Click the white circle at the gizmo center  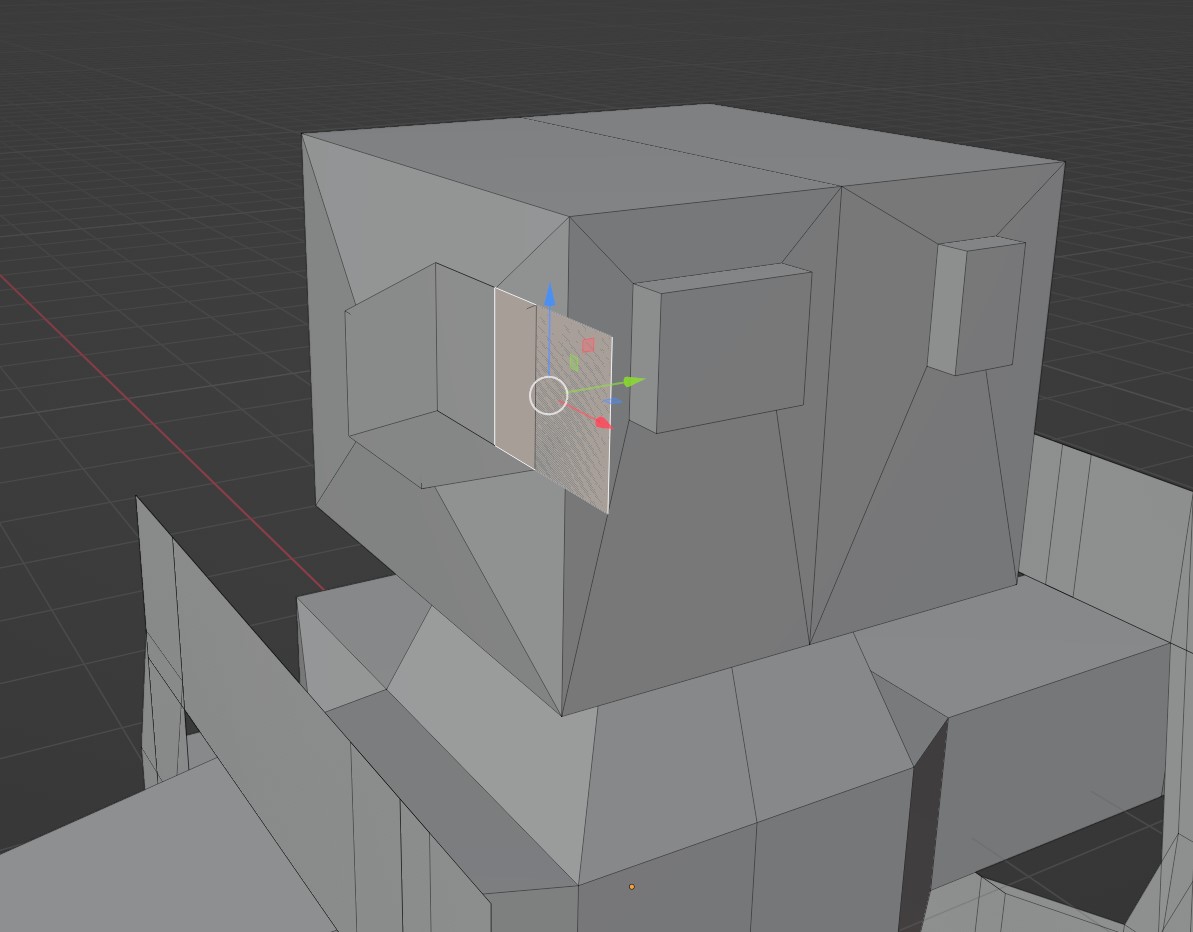coord(549,396)
